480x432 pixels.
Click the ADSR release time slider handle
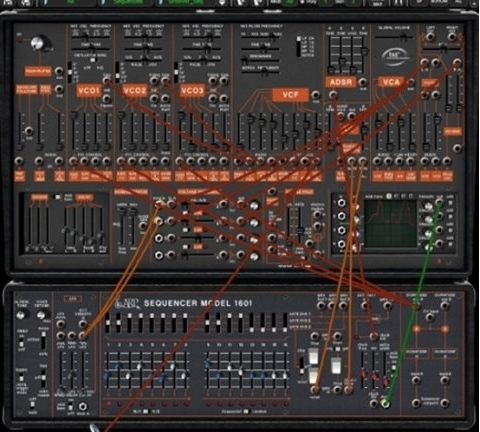(x=364, y=51)
